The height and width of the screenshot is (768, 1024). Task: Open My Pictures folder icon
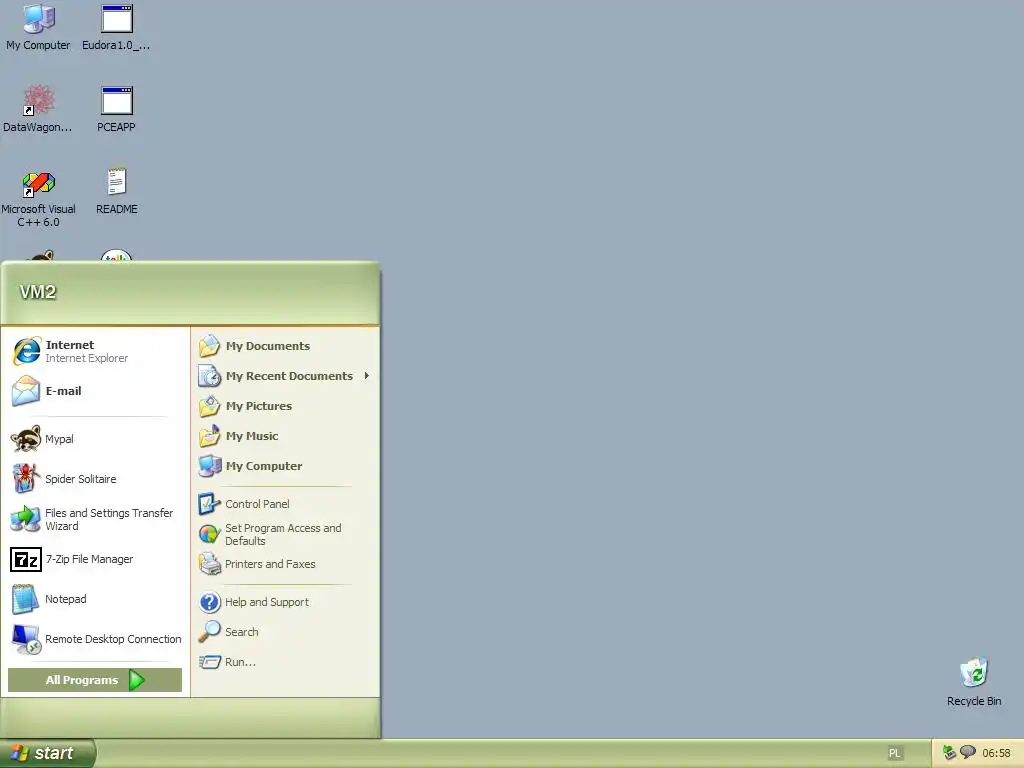pos(210,406)
